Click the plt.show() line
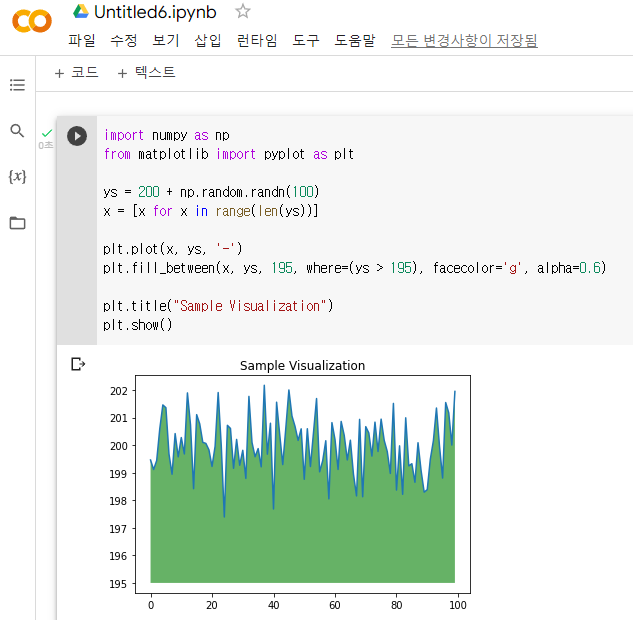The height and width of the screenshot is (620, 633). pos(137,325)
